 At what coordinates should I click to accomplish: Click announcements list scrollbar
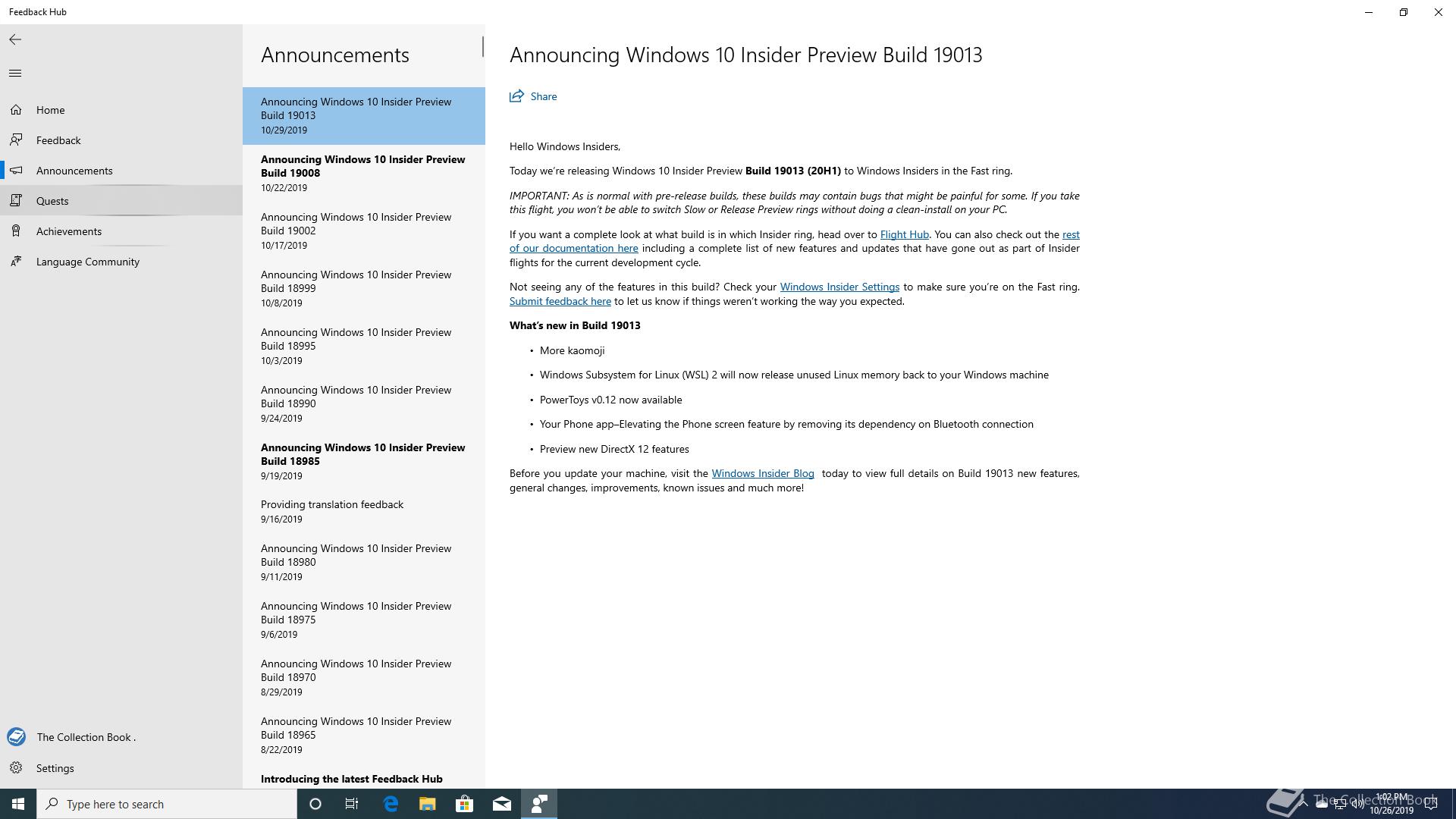(x=482, y=47)
